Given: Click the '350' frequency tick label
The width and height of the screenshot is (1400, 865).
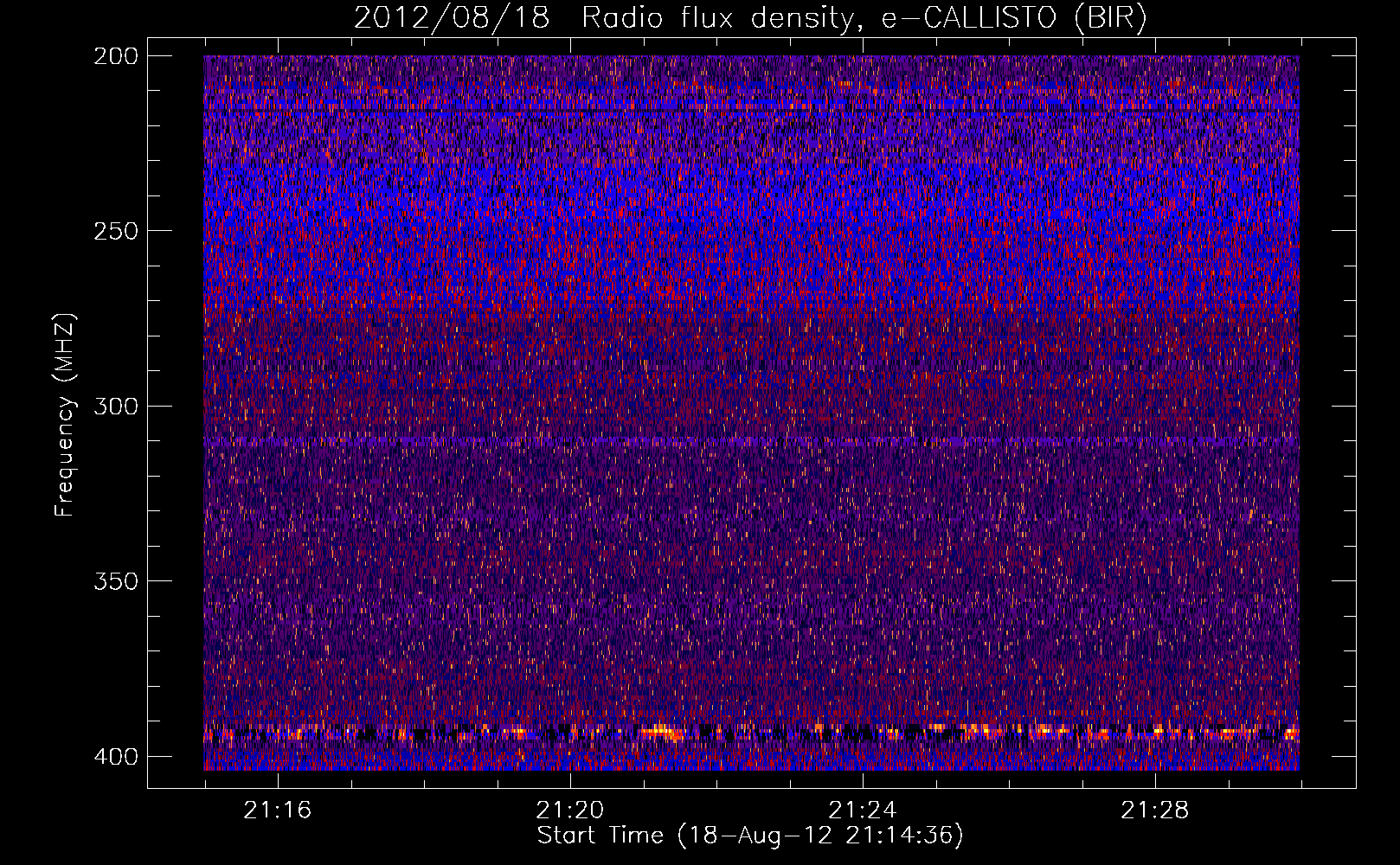Looking at the screenshot, I should click(x=115, y=581).
